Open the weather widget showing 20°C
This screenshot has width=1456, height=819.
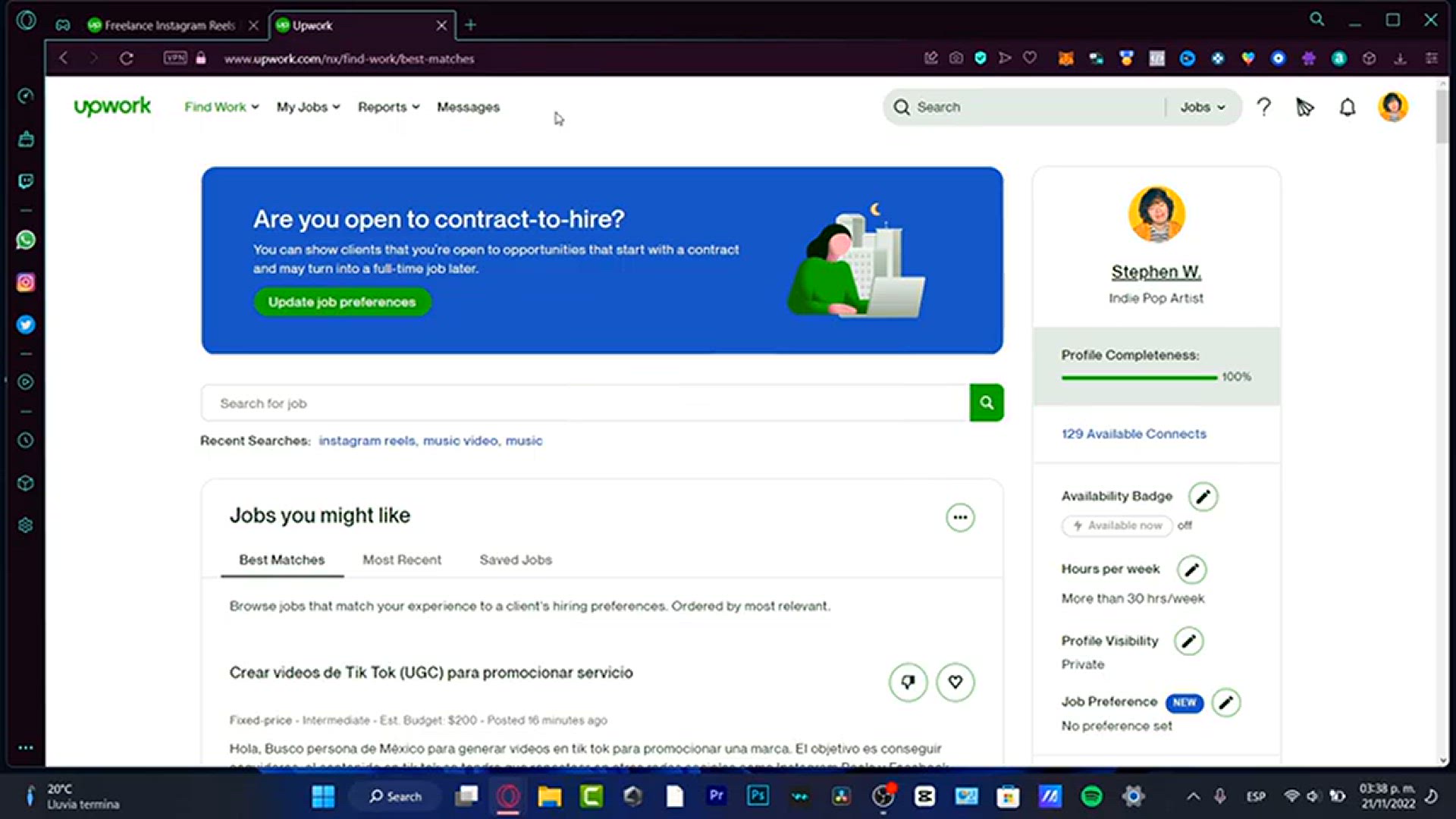click(x=72, y=796)
